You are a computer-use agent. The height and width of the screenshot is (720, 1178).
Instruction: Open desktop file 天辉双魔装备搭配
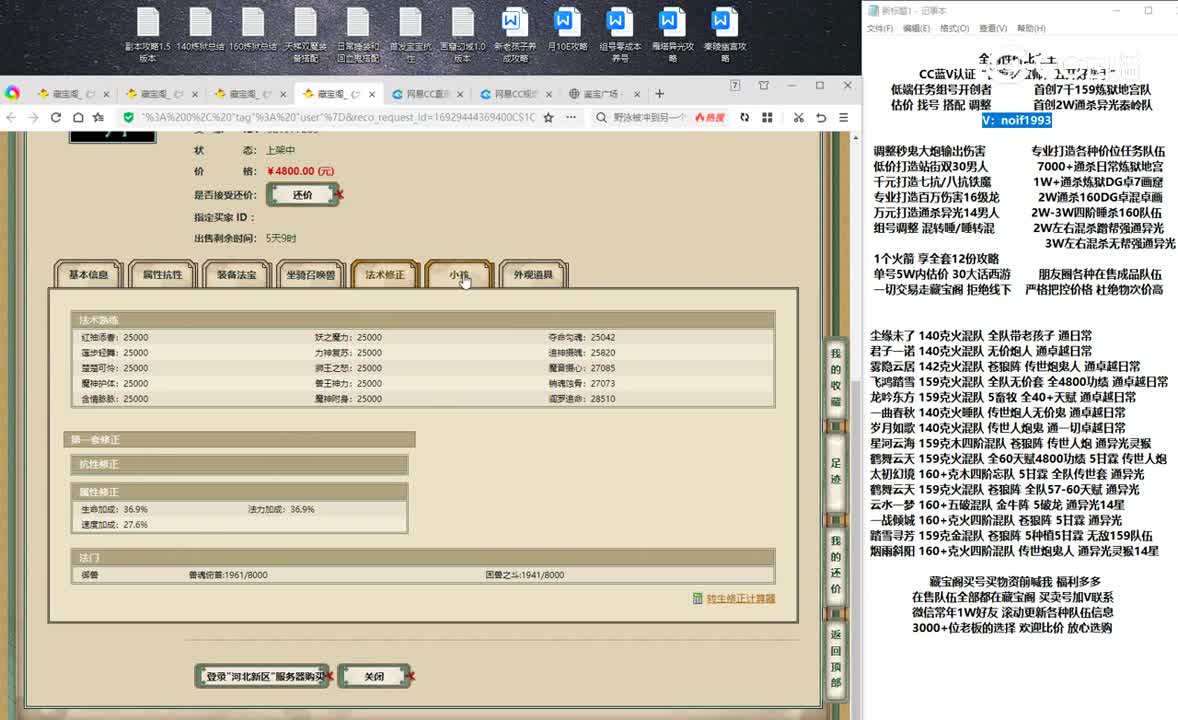pyautogui.click(x=305, y=35)
